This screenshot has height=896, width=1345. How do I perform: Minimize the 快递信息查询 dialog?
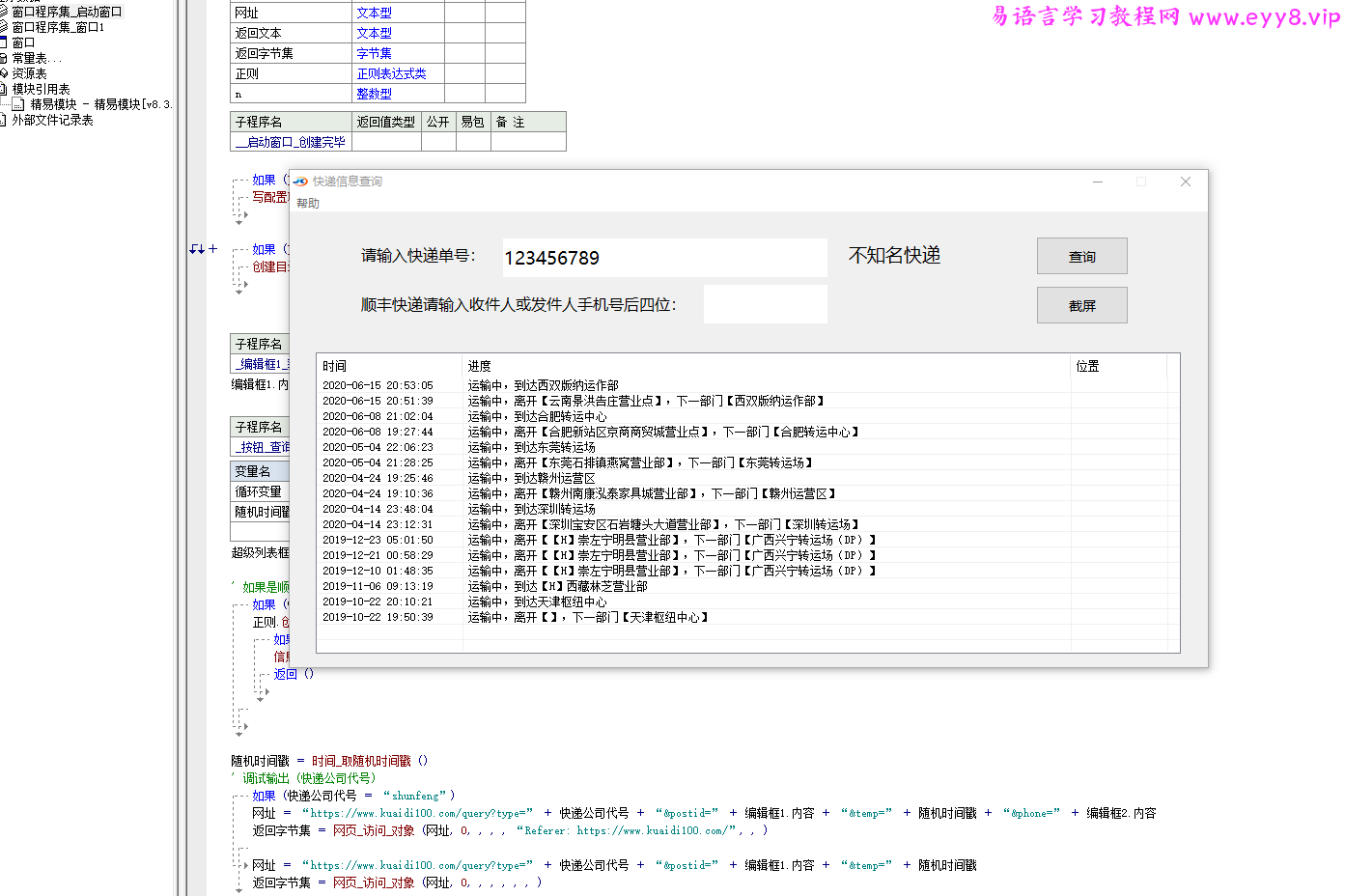(x=1098, y=182)
